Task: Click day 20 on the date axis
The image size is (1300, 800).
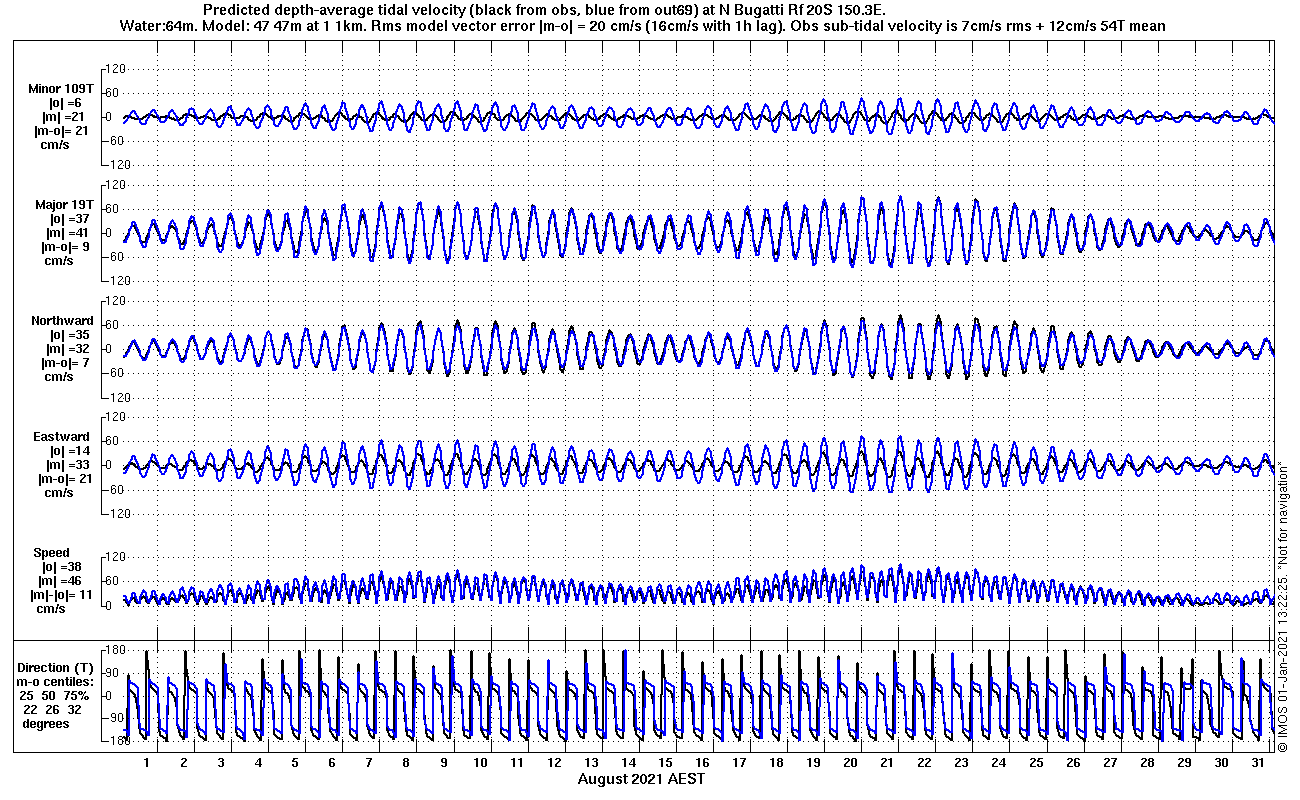Action: (x=851, y=763)
